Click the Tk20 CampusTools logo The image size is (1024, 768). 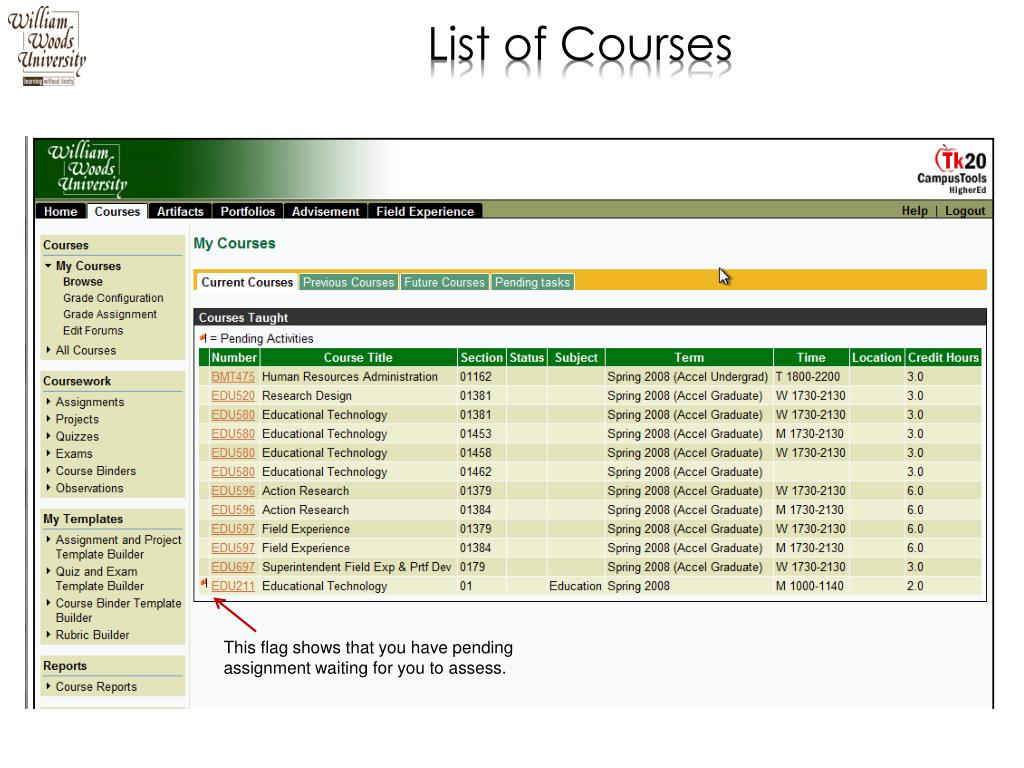952,170
